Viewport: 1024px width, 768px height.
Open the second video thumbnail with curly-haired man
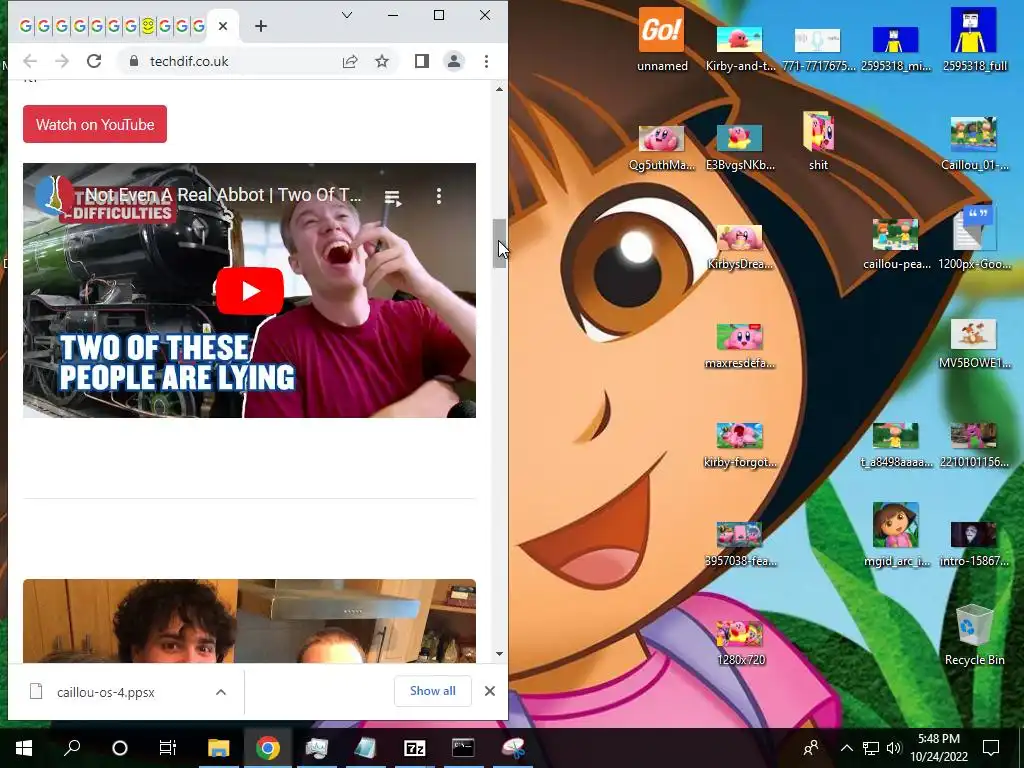tap(249, 620)
